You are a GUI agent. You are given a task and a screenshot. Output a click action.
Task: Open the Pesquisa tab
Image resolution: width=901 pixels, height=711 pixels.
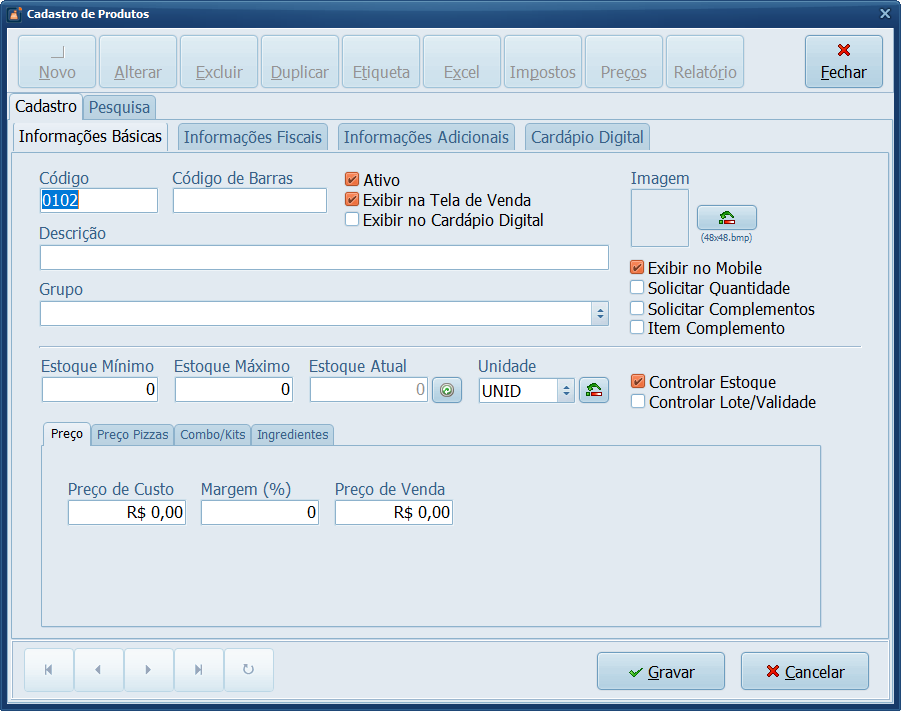click(119, 106)
